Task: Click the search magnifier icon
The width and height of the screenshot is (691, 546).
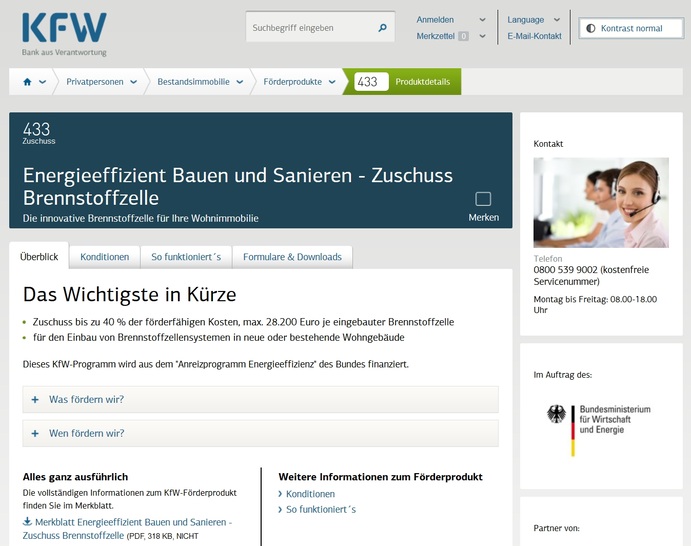Action: pos(382,28)
